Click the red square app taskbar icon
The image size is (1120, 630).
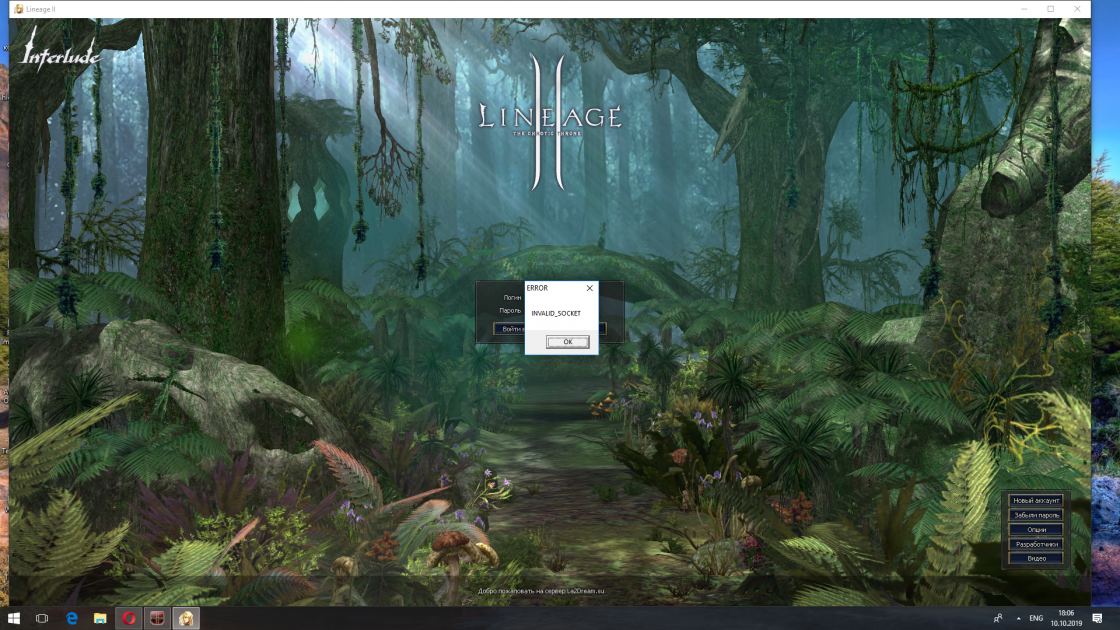pyautogui.click(x=157, y=618)
